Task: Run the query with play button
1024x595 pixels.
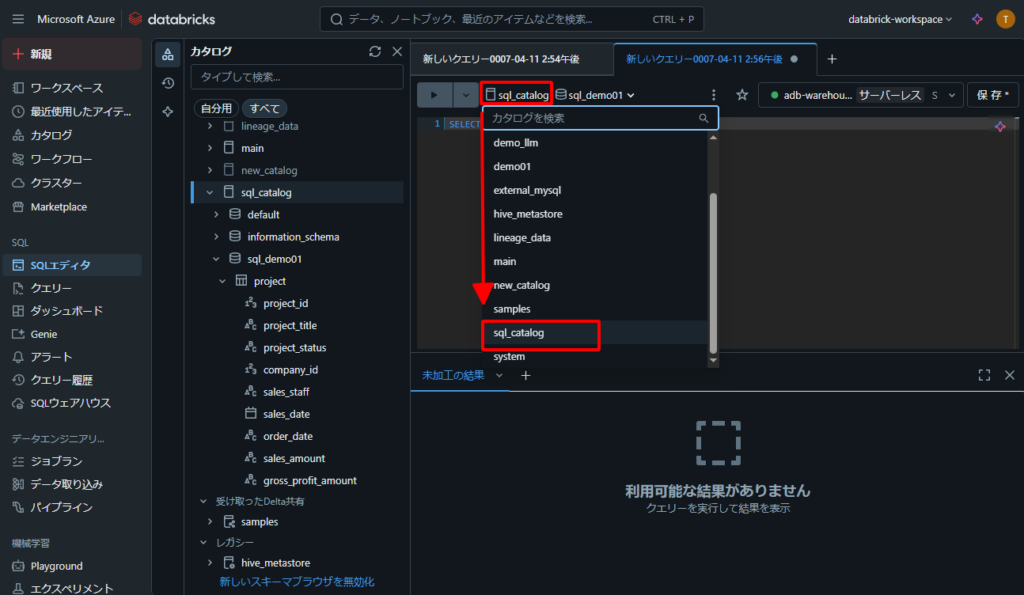Action: pos(434,95)
